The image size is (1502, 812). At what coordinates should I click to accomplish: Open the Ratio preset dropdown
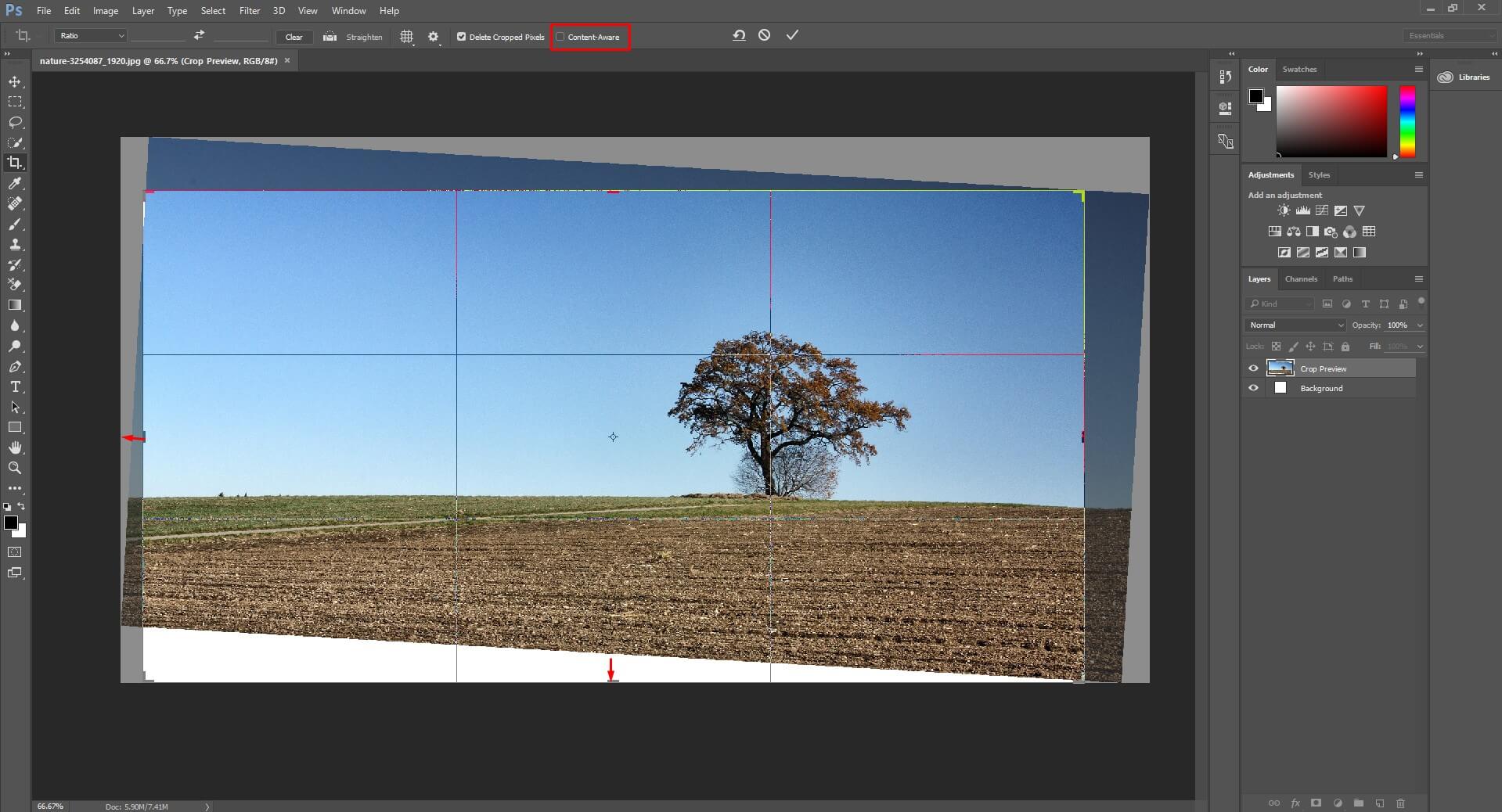pos(91,36)
